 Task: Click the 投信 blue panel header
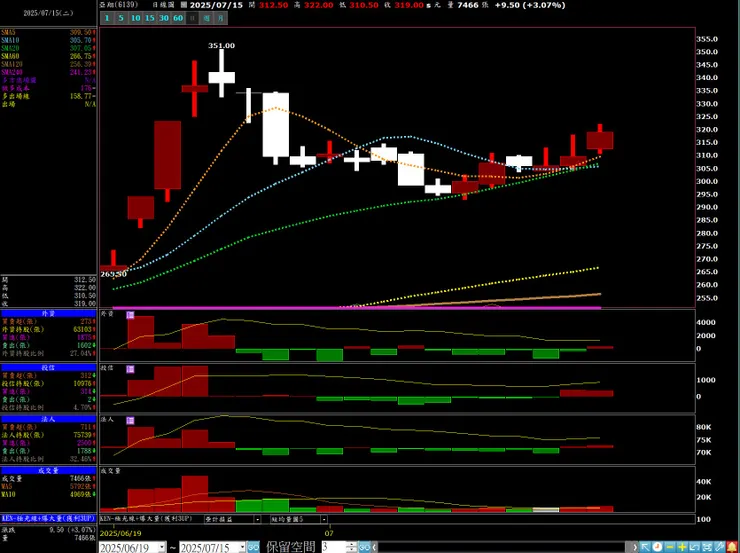(49, 368)
